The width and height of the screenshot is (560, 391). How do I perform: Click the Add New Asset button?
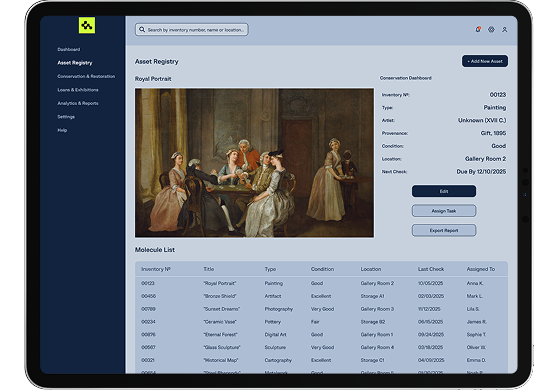pos(485,61)
